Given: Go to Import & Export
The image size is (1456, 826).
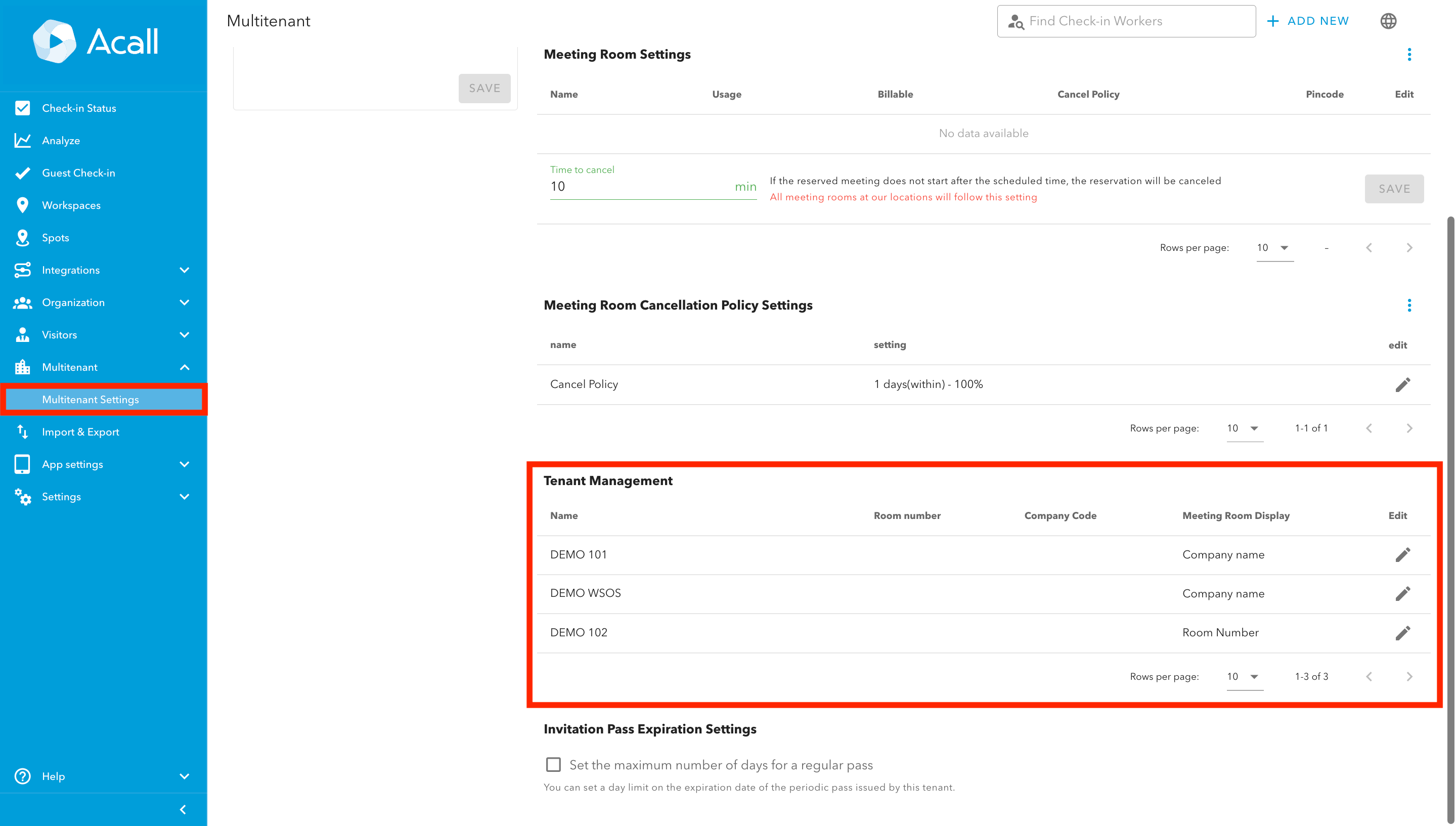Looking at the screenshot, I should click(x=80, y=432).
